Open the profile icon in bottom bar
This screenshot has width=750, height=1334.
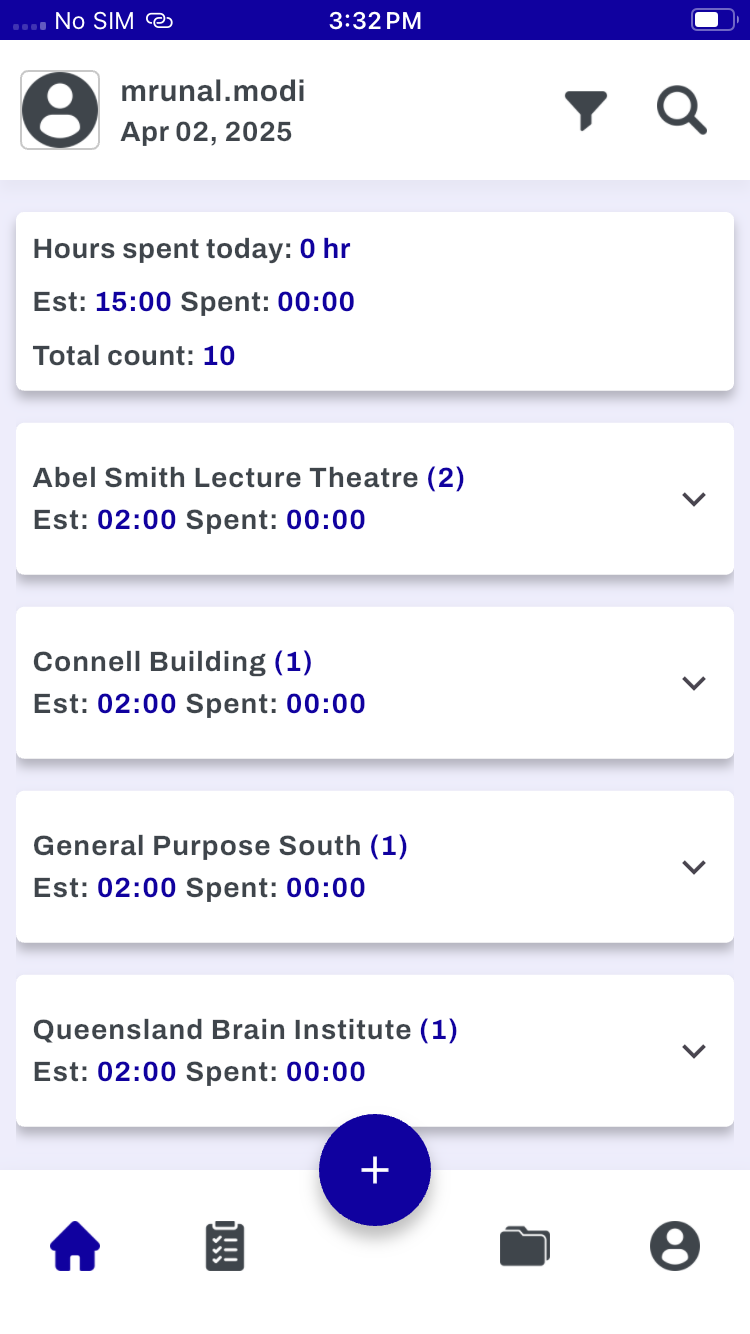[x=675, y=1246]
